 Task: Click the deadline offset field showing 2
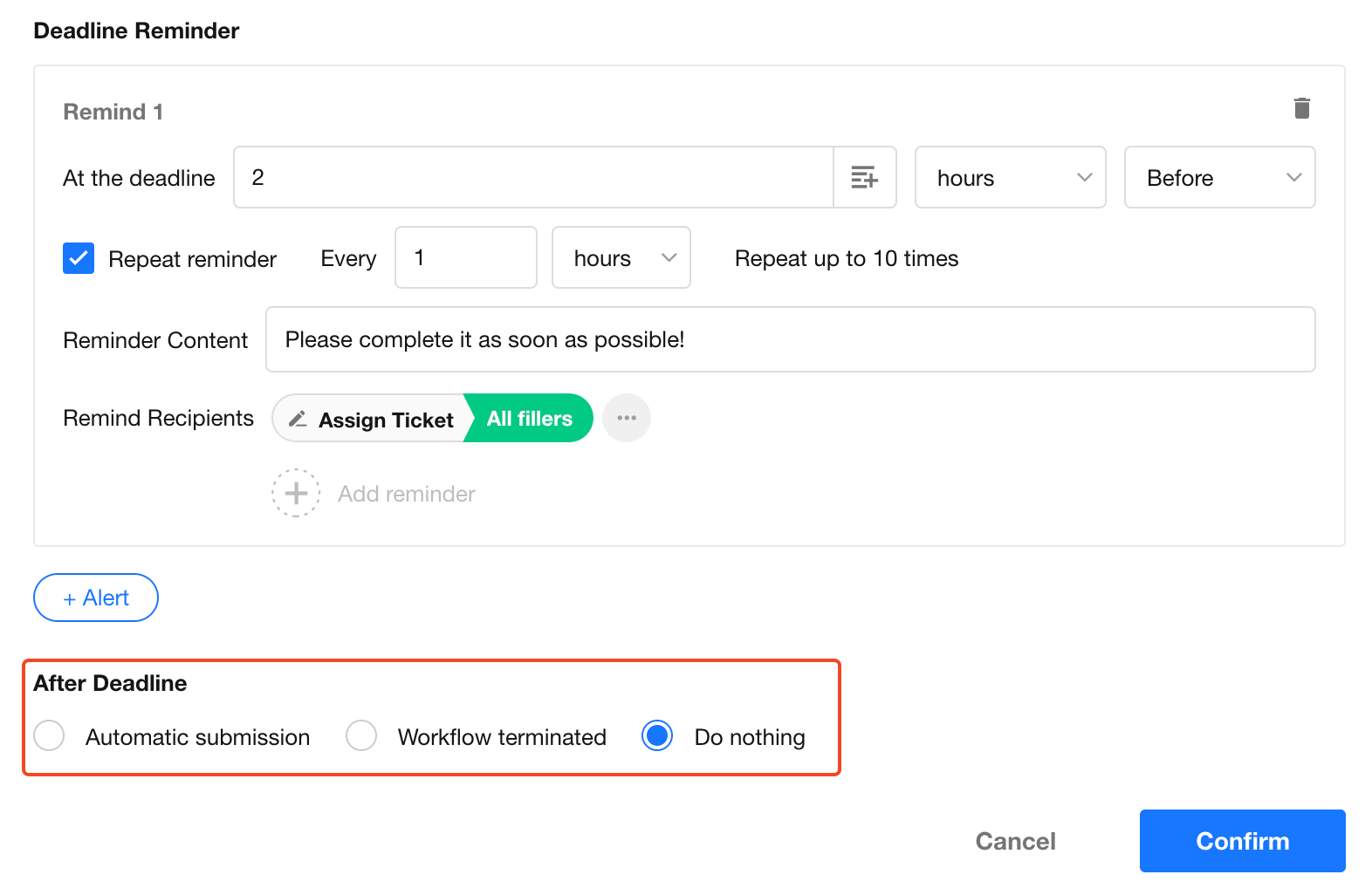533,178
